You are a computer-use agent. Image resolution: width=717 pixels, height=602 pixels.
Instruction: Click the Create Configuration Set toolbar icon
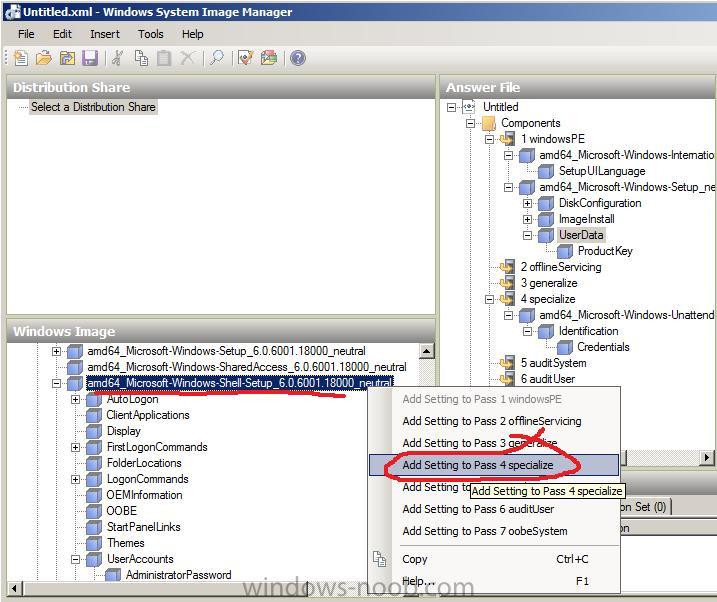(269, 58)
